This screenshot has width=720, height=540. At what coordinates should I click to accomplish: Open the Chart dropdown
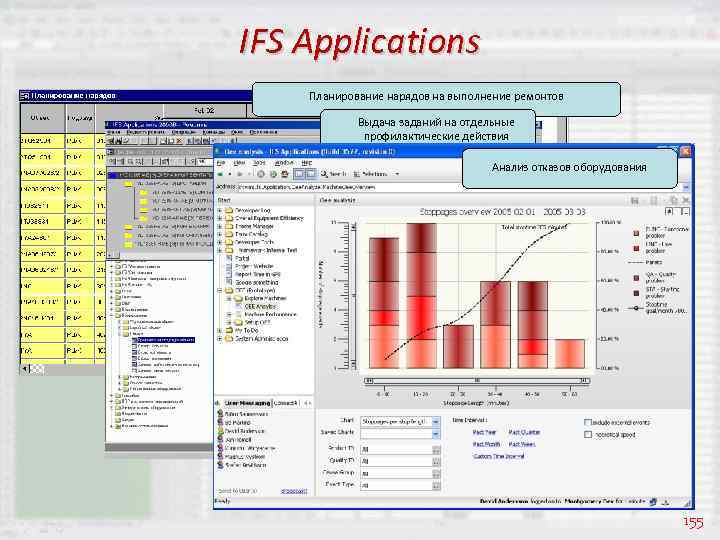coord(436,421)
